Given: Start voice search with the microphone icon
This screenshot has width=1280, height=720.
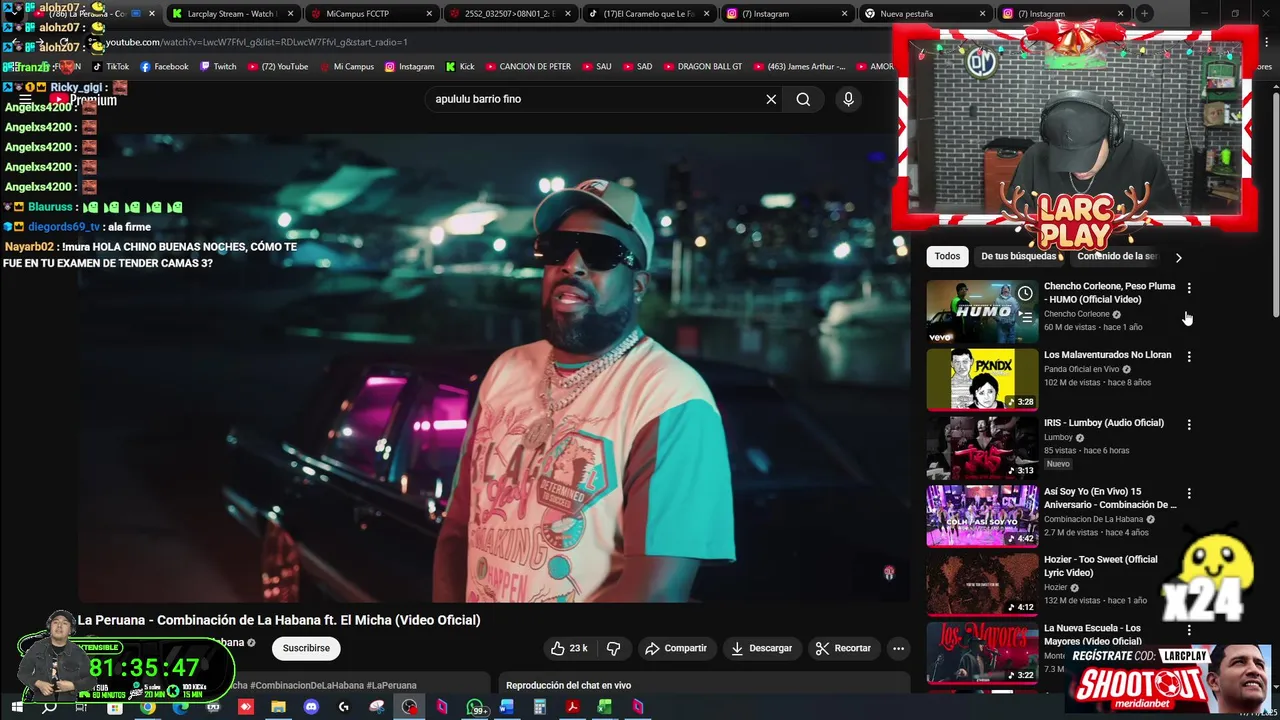Looking at the screenshot, I should pos(848,99).
